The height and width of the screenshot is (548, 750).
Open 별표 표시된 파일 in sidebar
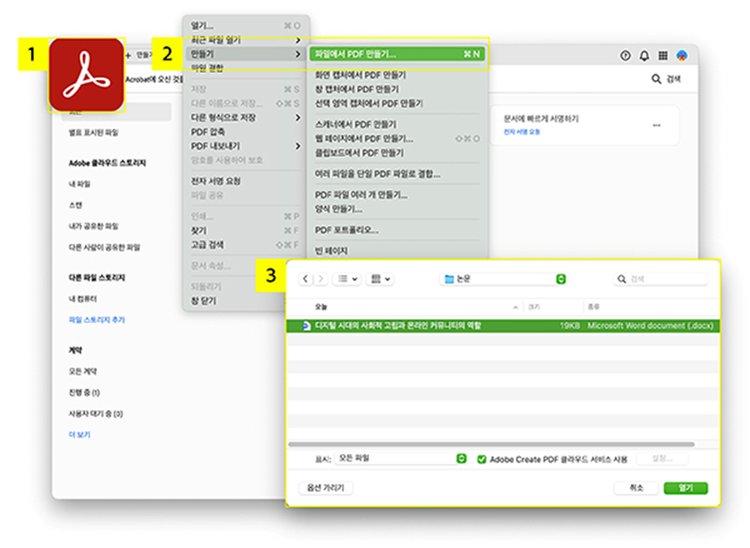click(x=93, y=133)
